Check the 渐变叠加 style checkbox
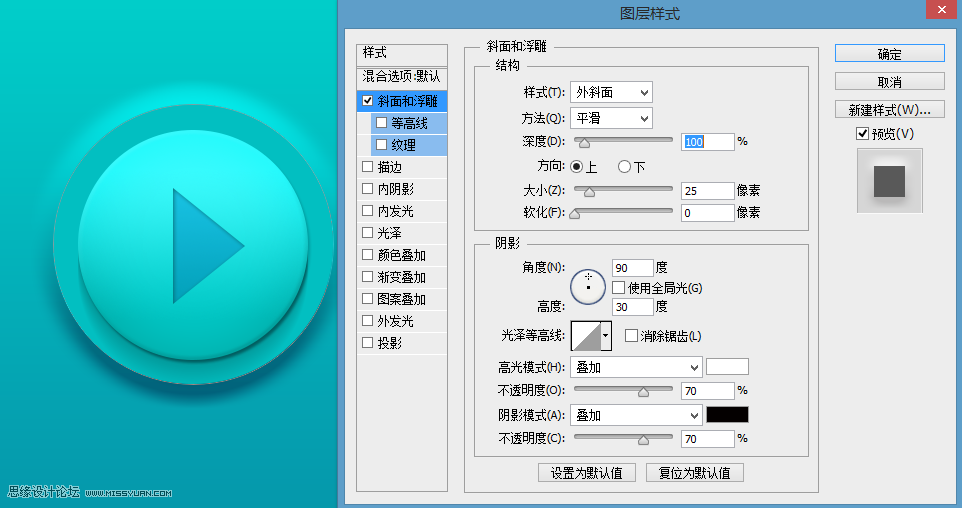962x508 pixels. (367, 277)
